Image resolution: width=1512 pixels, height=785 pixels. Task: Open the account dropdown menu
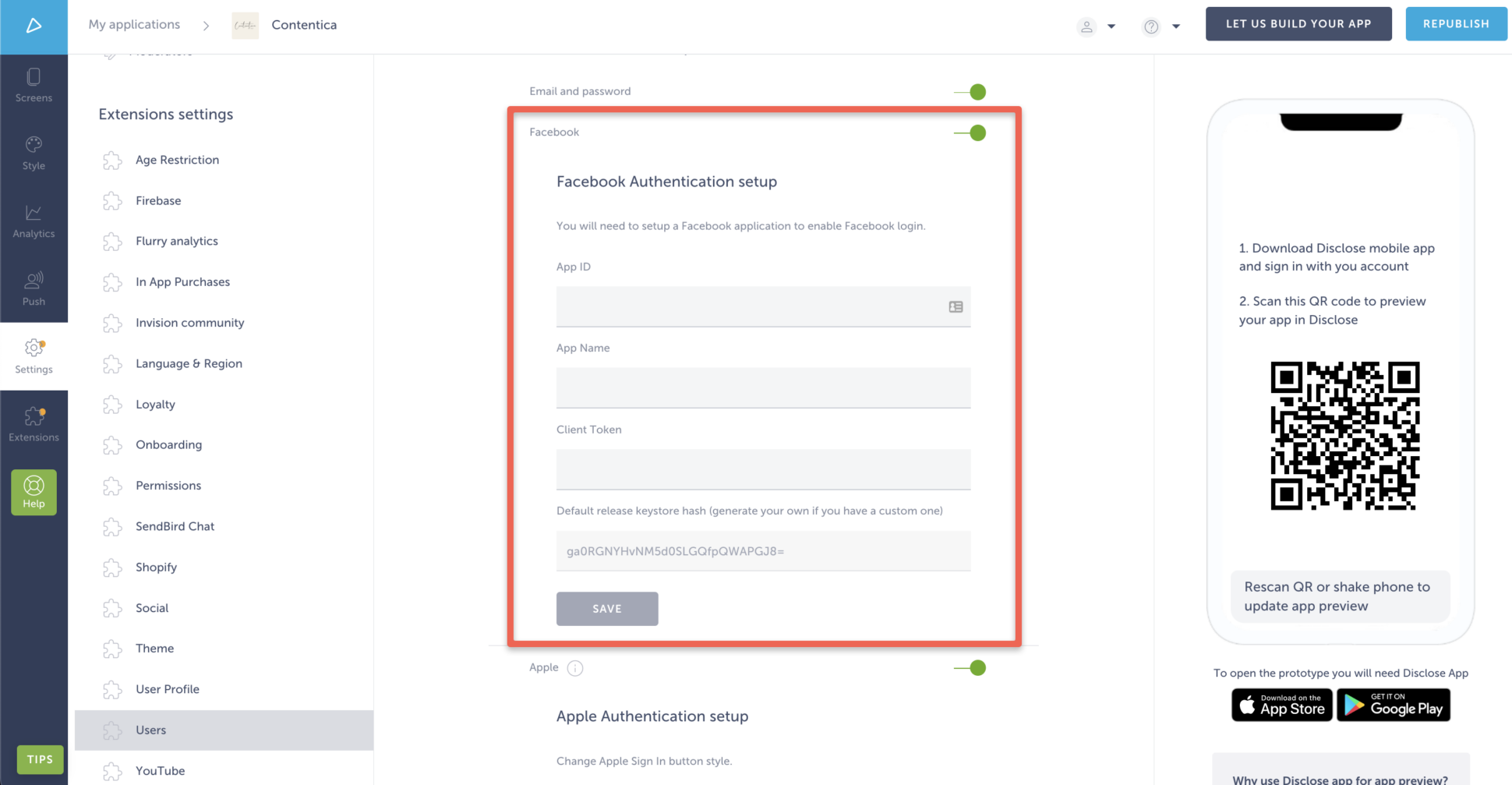click(x=1111, y=26)
